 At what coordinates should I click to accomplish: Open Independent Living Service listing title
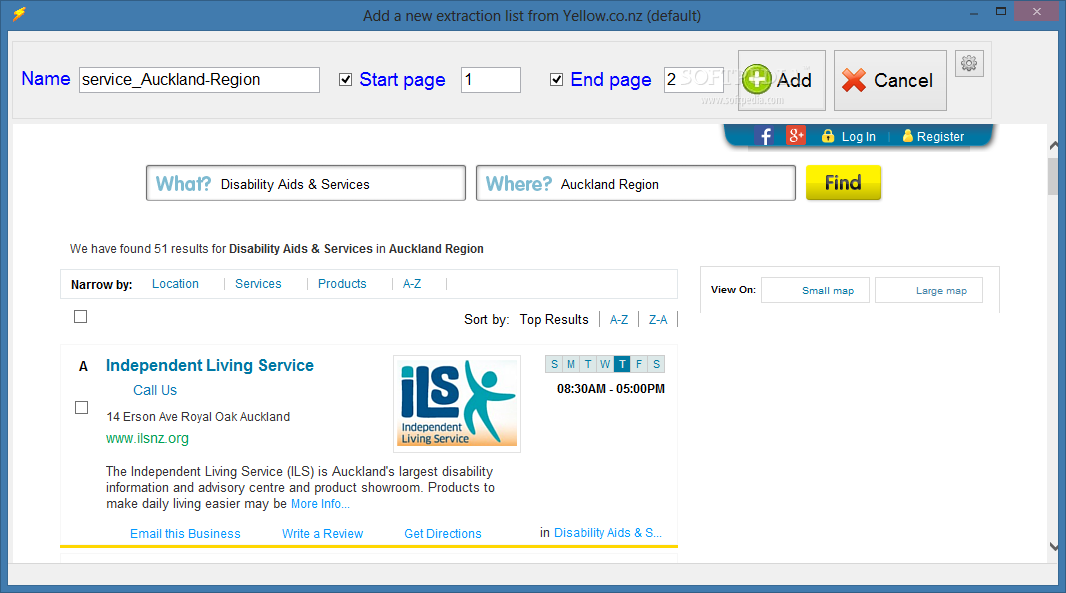point(209,365)
